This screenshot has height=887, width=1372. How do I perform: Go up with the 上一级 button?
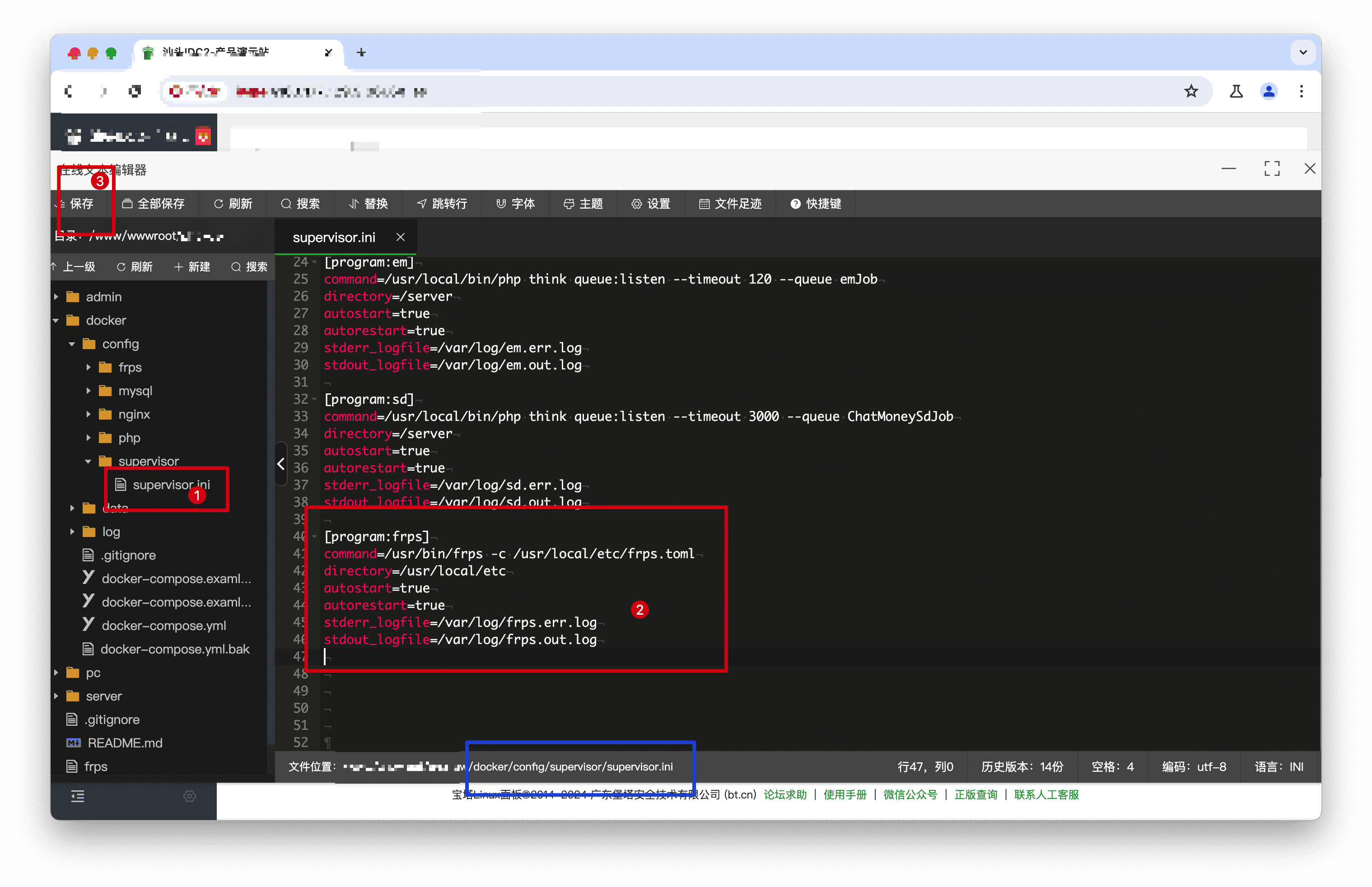click(74, 266)
